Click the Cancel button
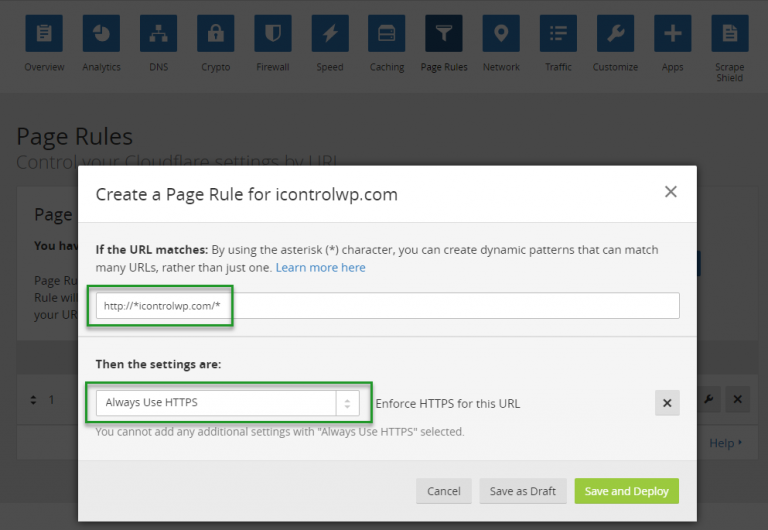768x530 pixels. [x=444, y=491]
